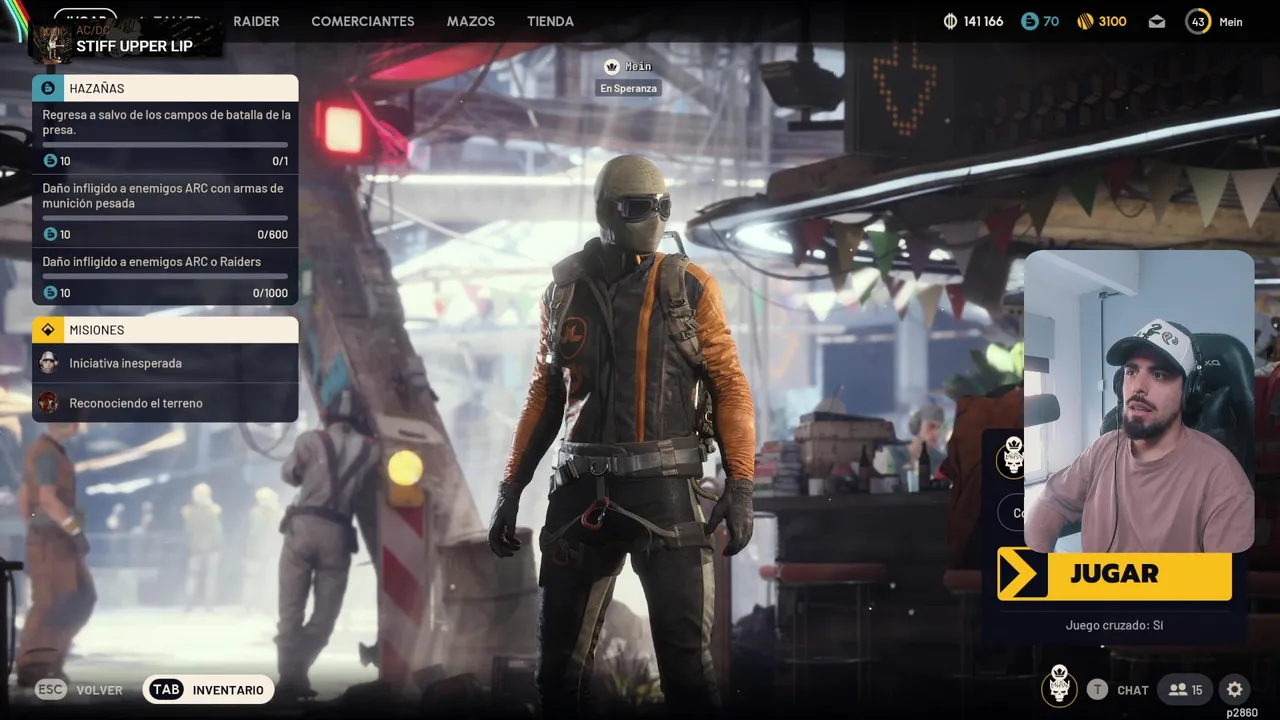The image size is (1280, 720).
Task: Open the mission Reconociendo el terreno
Action: pyautogui.click(x=165, y=403)
